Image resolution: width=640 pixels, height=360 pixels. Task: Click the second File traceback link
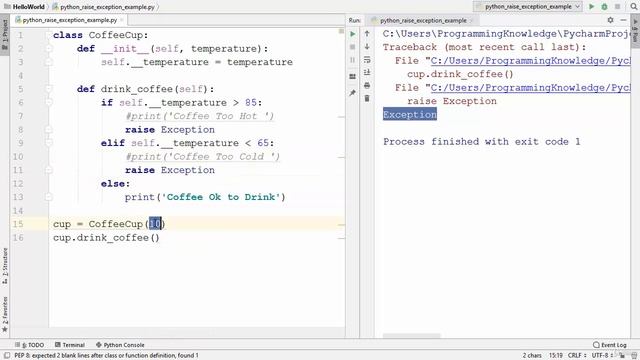tap(530, 87)
